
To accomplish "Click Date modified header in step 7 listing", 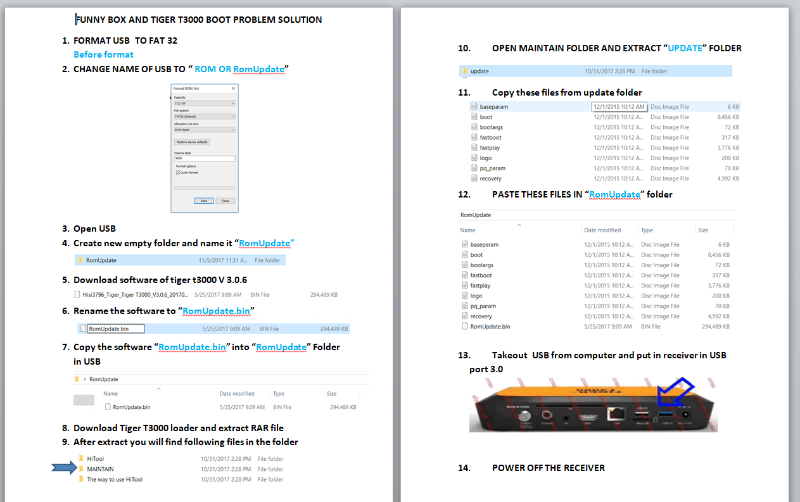I will click(x=237, y=393).
